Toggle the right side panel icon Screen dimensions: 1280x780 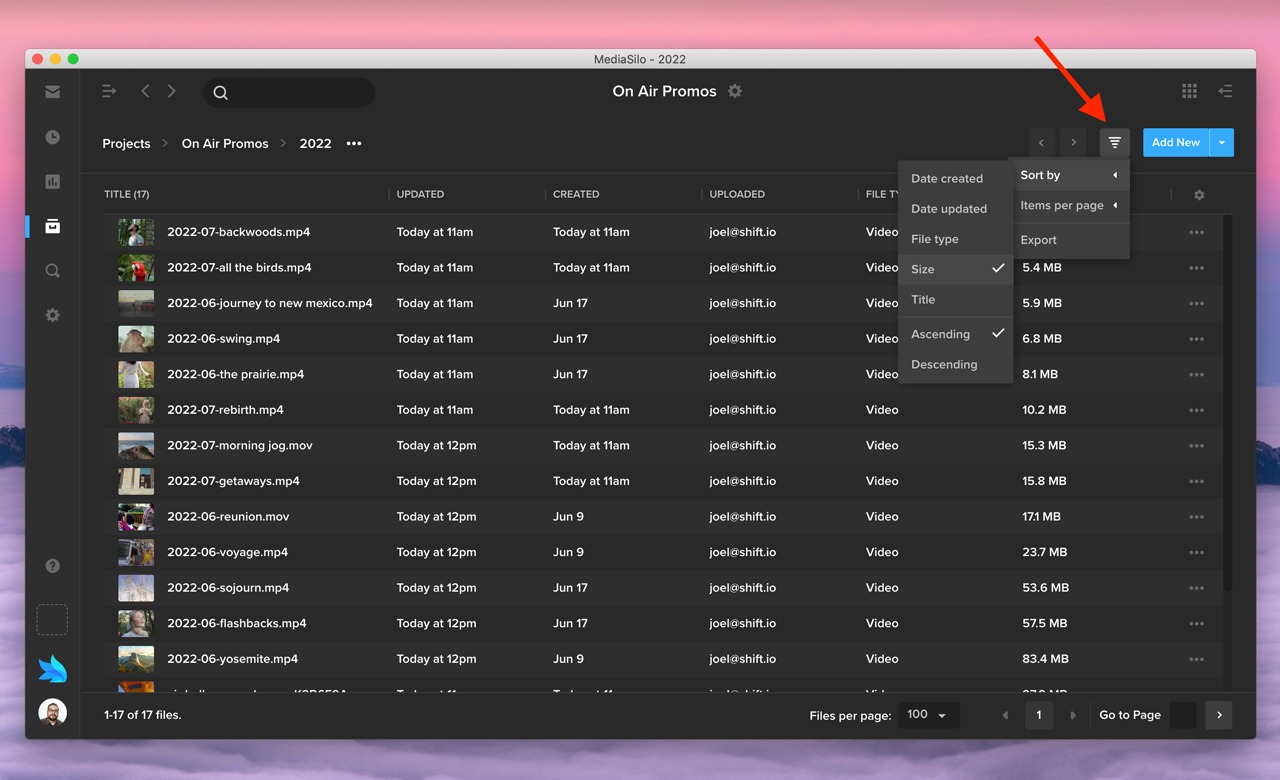pos(1225,91)
